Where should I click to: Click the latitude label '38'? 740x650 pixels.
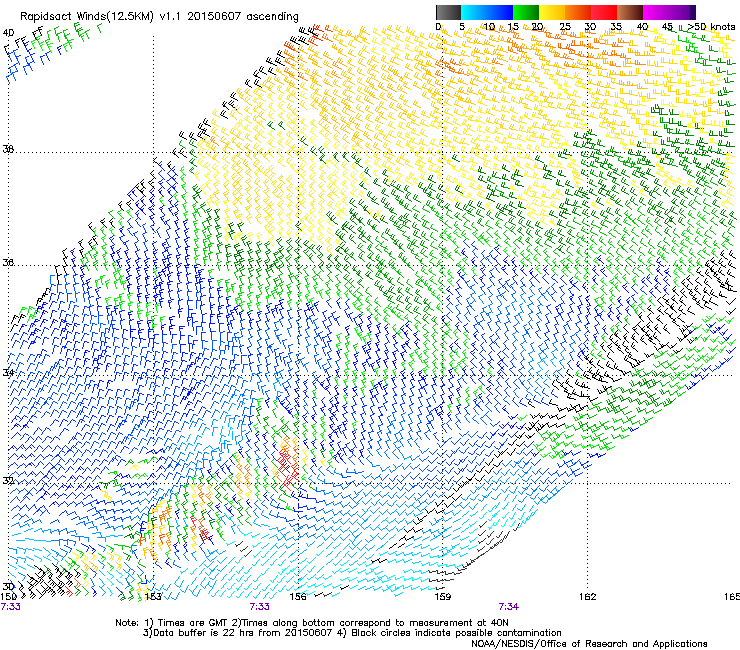pos(8,149)
